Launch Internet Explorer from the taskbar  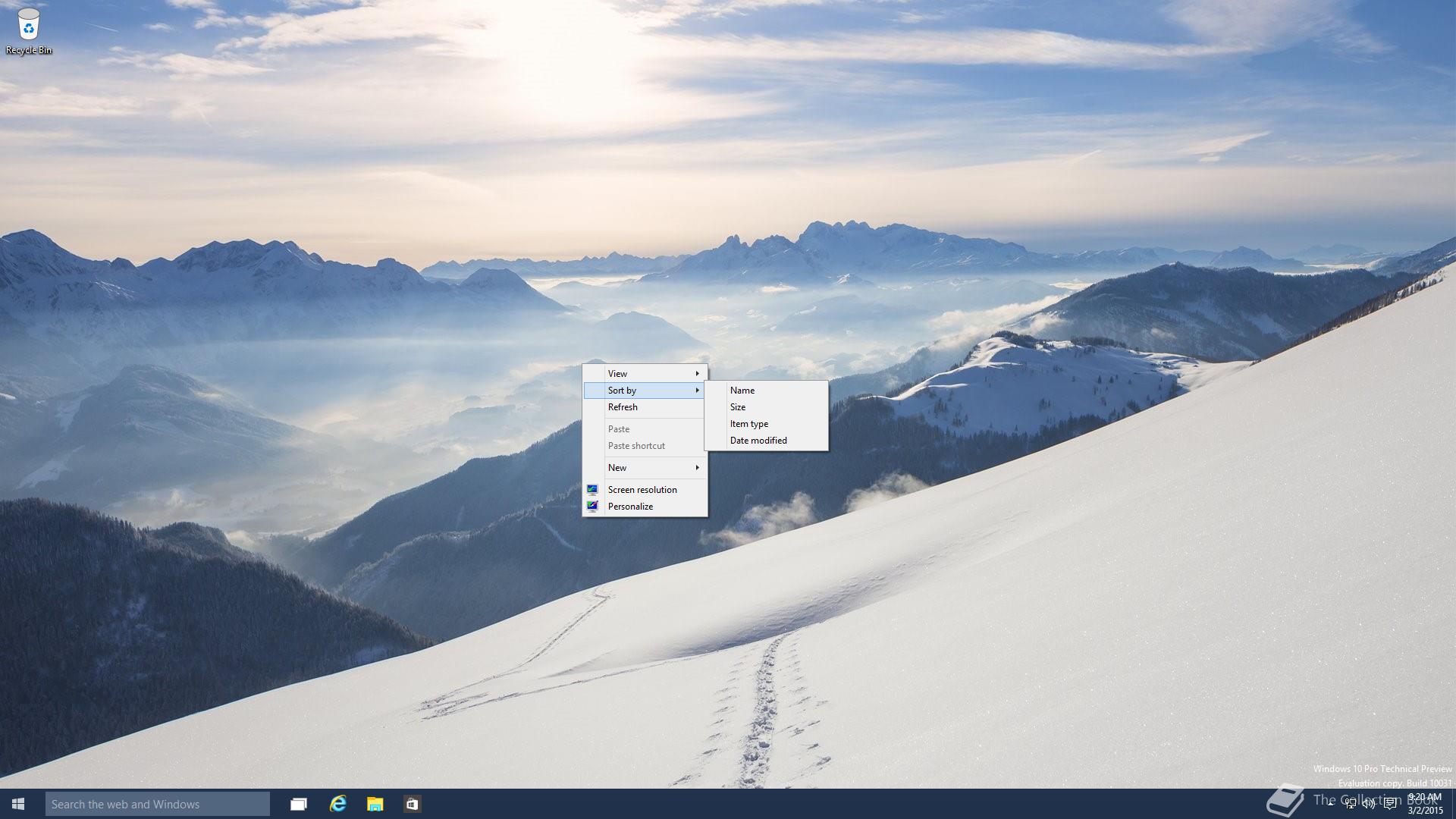[x=337, y=804]
